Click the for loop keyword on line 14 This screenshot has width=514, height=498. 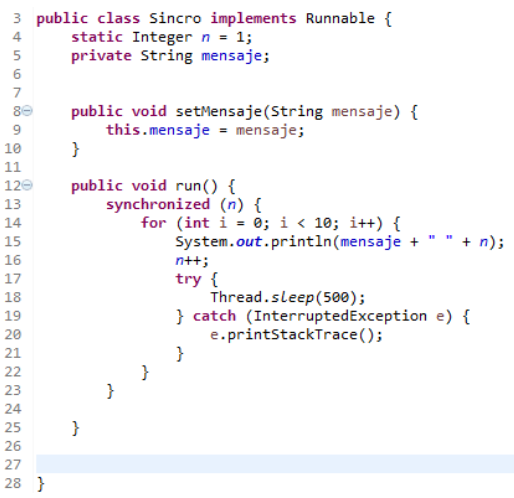[153, 223]
